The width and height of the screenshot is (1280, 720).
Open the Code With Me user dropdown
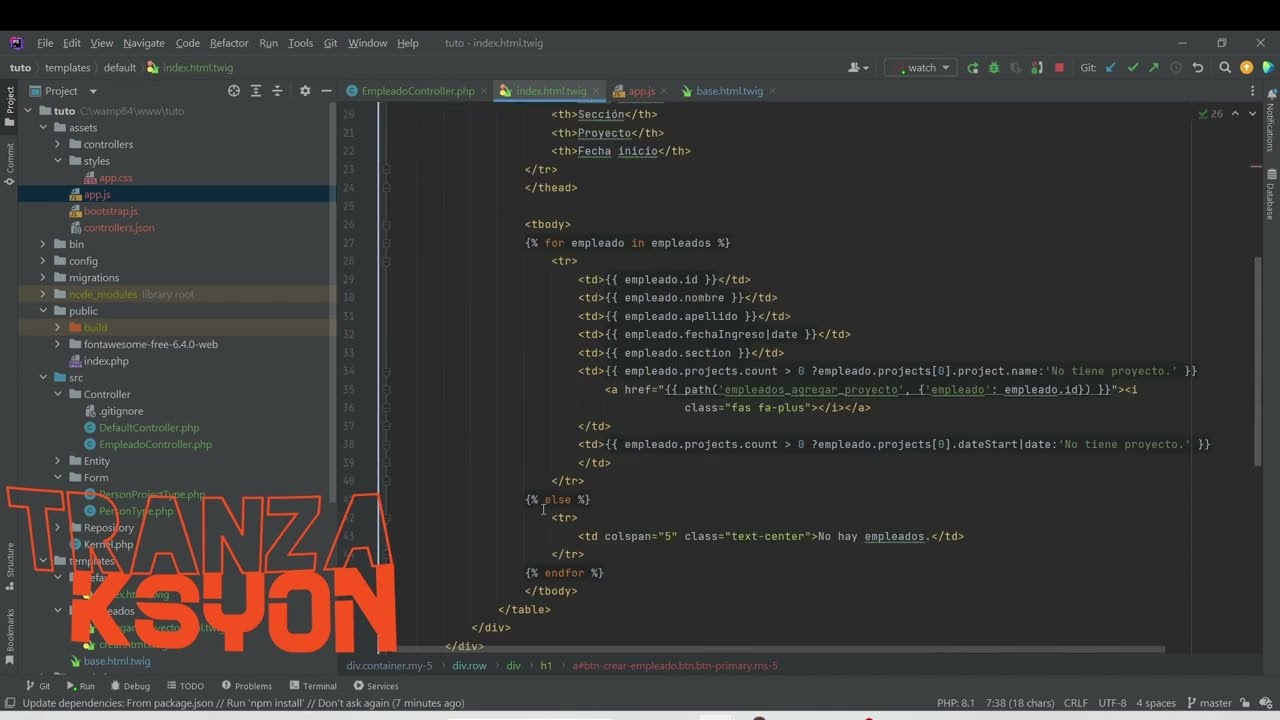[x=858, y=68]
